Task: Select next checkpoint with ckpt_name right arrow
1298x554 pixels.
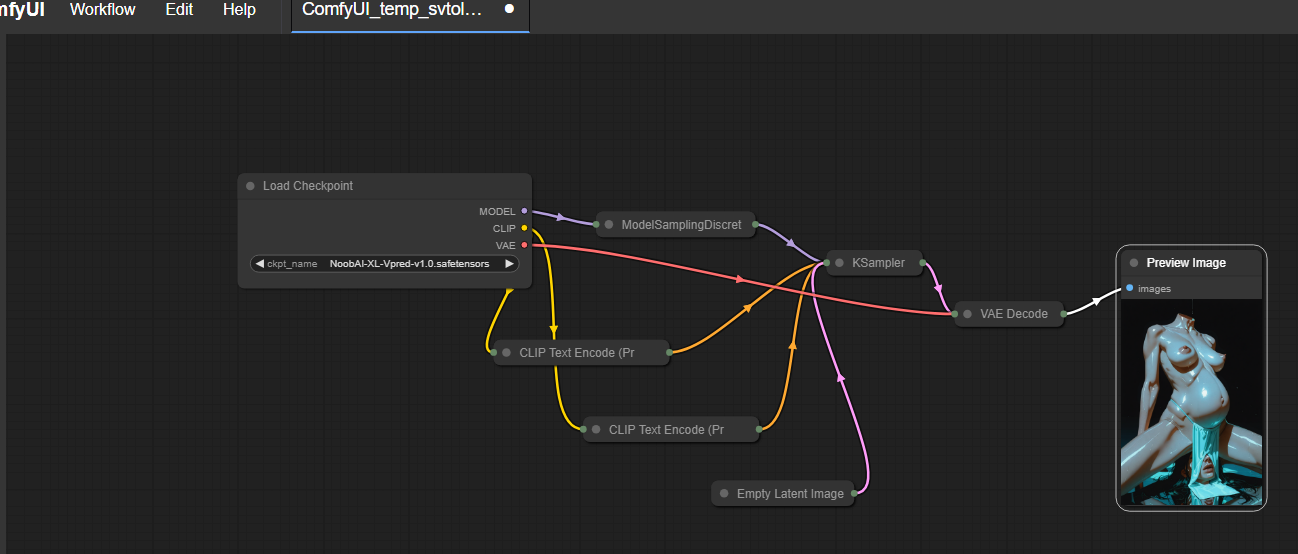Action: click(x=509, y=264)
